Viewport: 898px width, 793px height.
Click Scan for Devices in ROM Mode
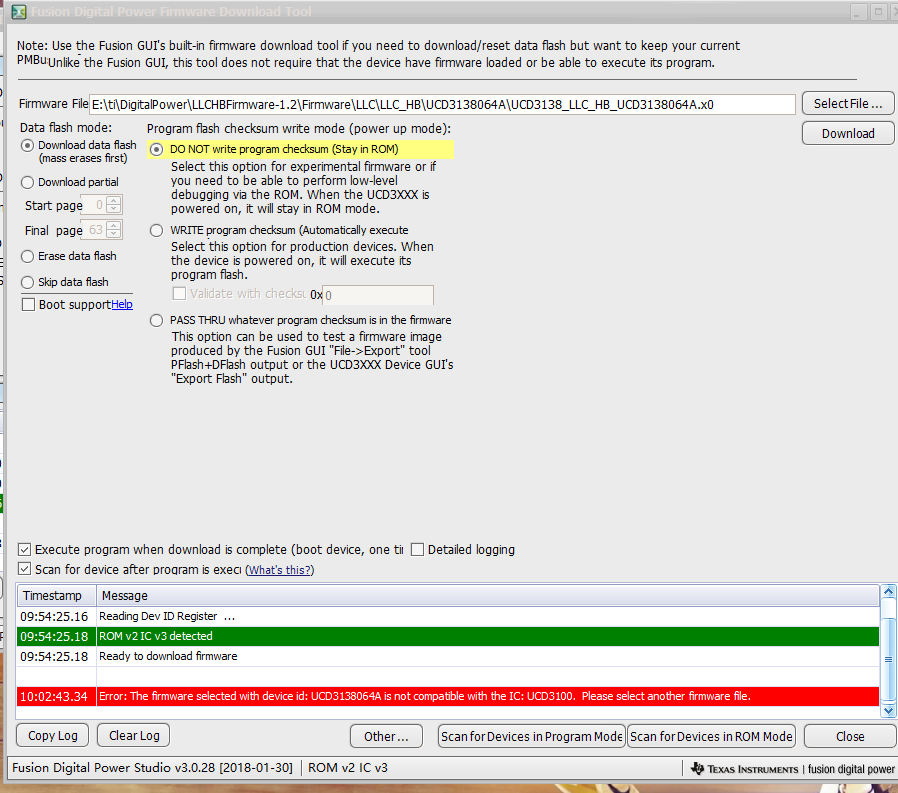pos(712,736)
